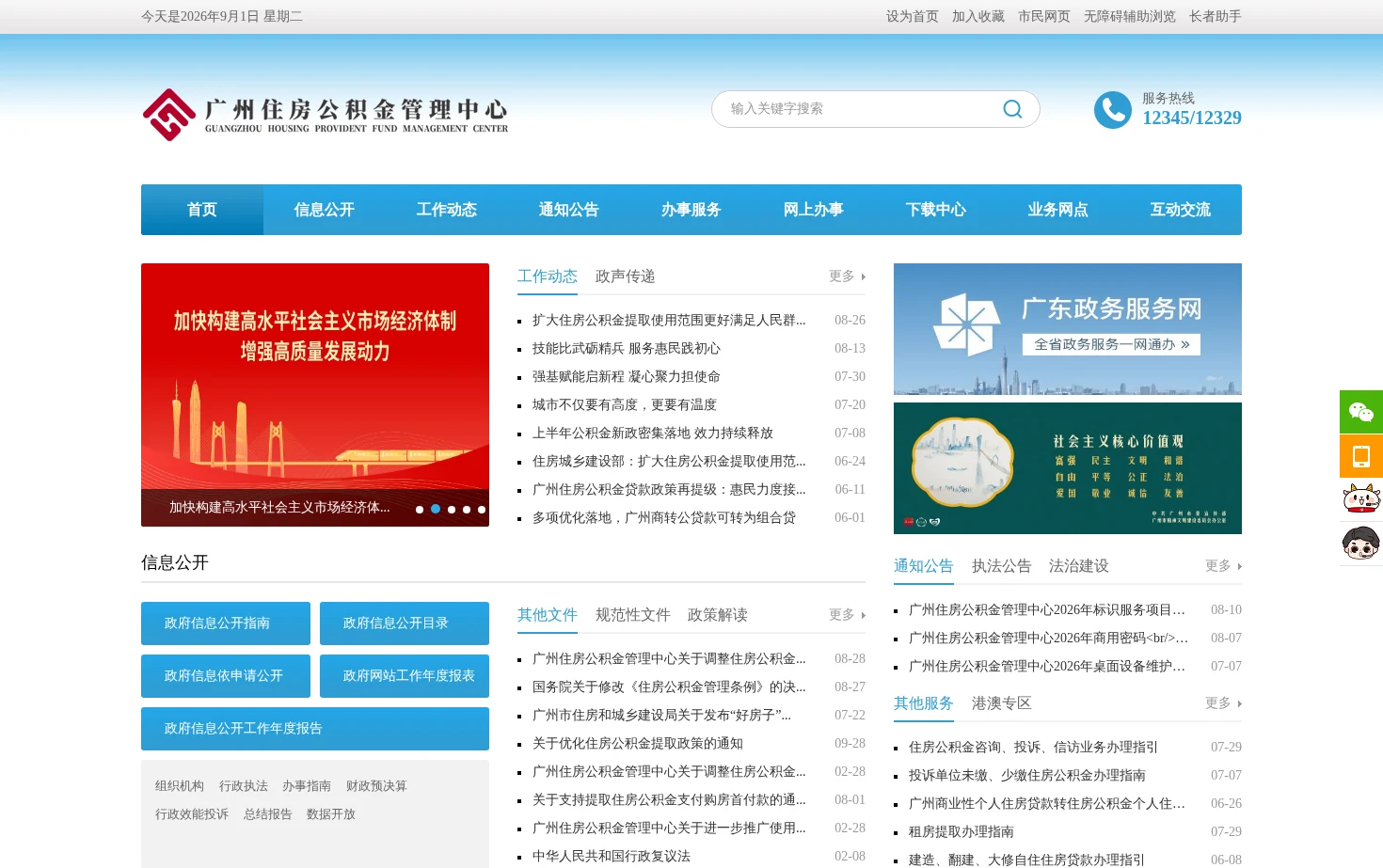Image resolution: width=1383 pixels, height=868 pixels.
Task: Click the search magnifier icon
Action: click(1012, 109)
